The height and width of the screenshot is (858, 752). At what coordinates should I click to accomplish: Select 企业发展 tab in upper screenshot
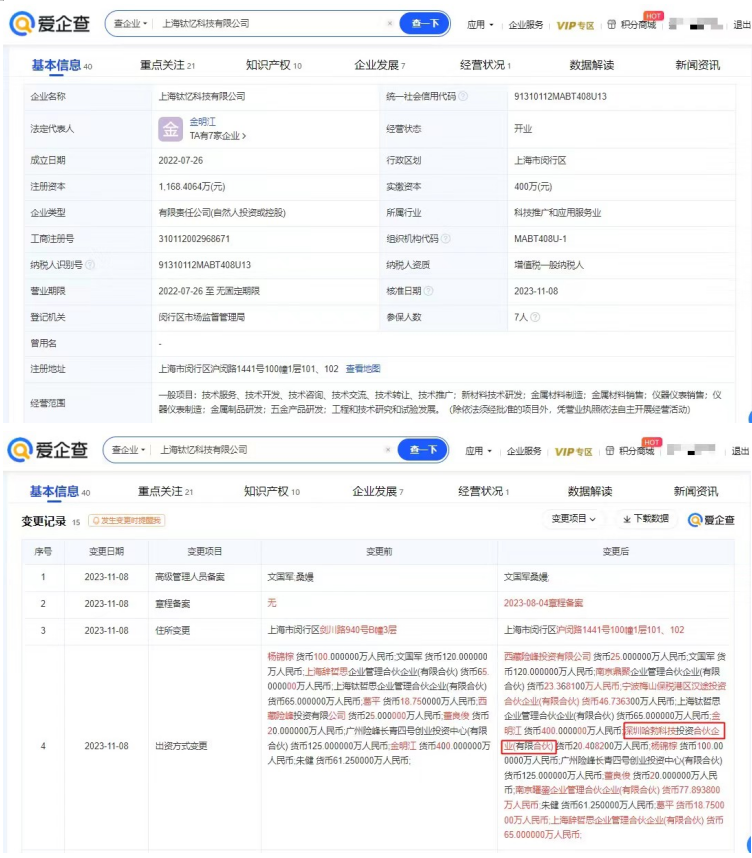[x=379, y=65]
